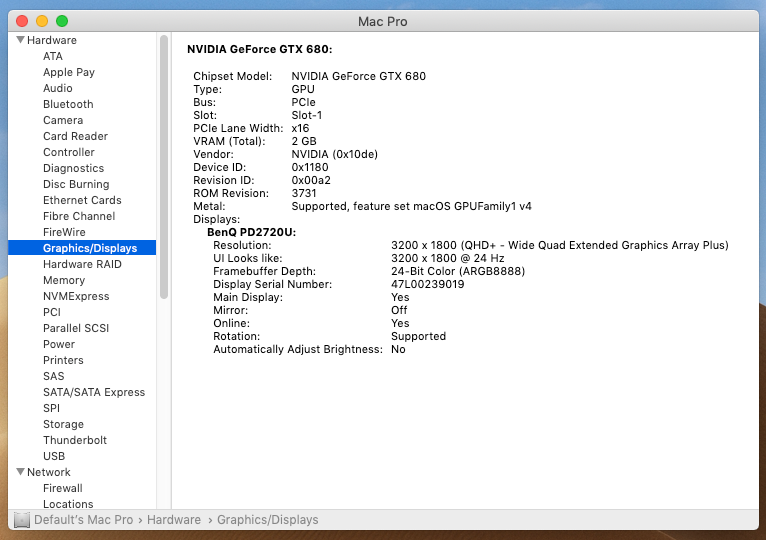Open FireWire in the sidebar

[64, 232]
